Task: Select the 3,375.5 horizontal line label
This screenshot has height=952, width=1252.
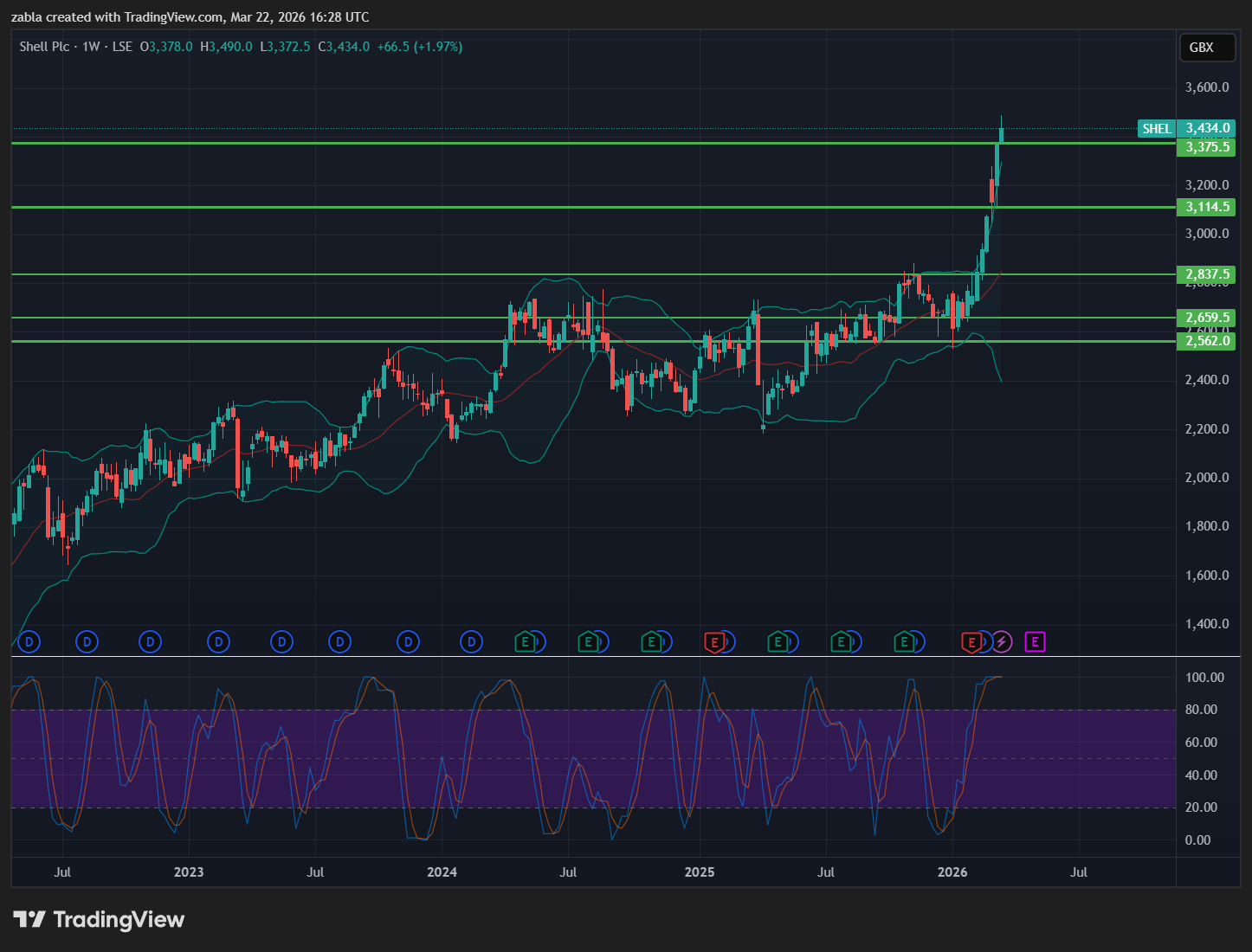Action: click(1207, 147)
